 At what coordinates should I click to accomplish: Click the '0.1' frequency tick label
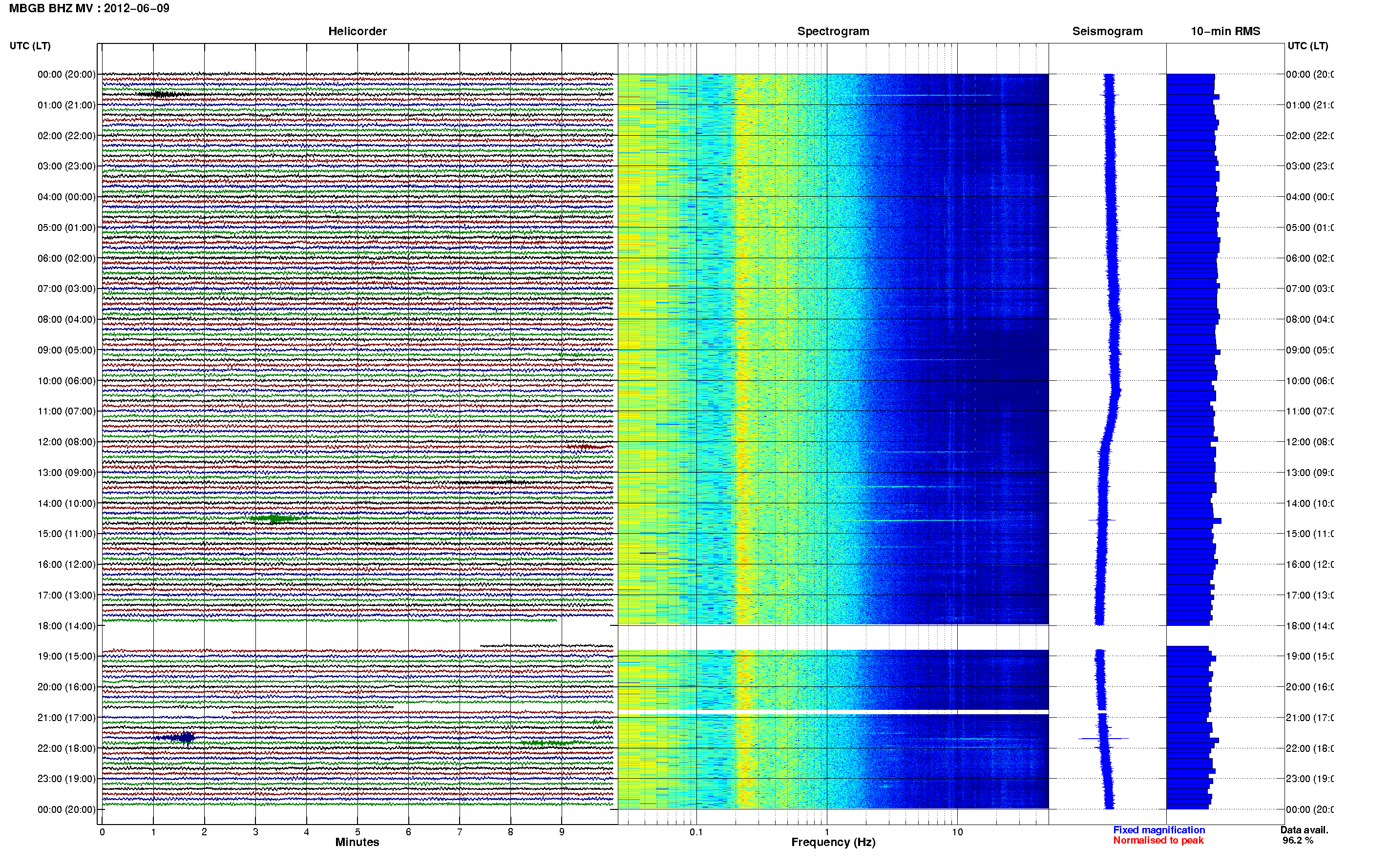coord(696,832)
